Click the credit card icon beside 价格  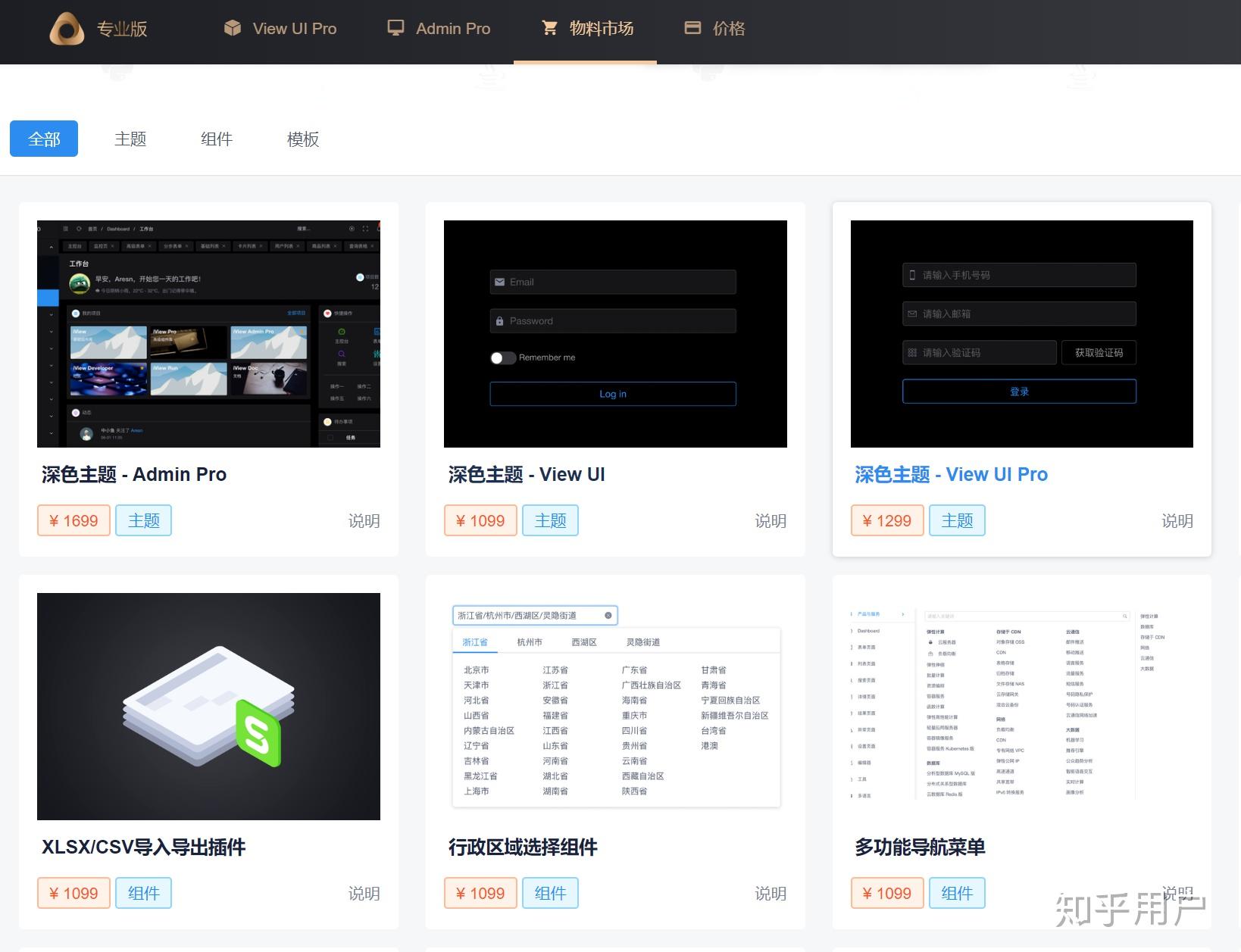[692, 27]
